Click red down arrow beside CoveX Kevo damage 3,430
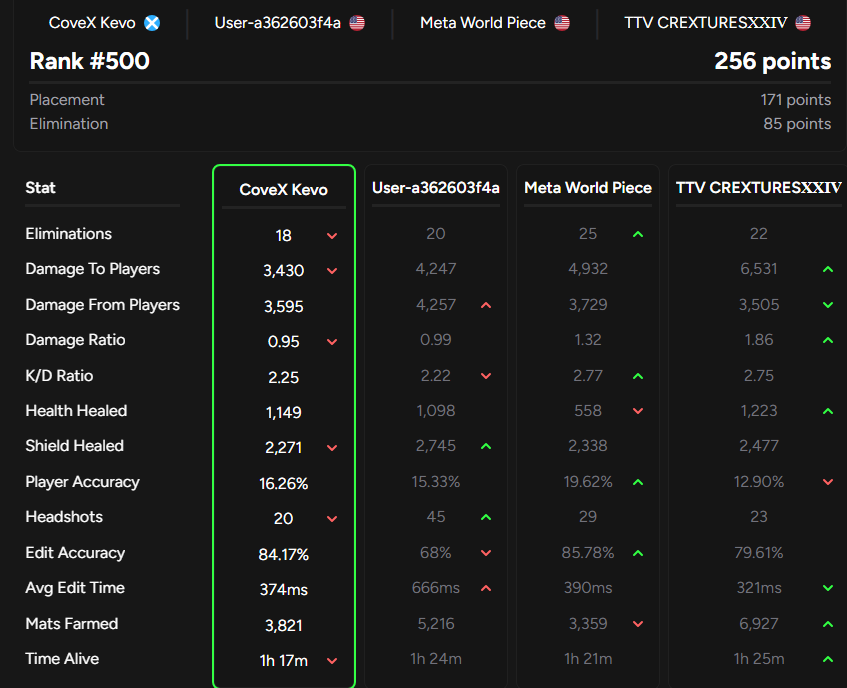 332,271
